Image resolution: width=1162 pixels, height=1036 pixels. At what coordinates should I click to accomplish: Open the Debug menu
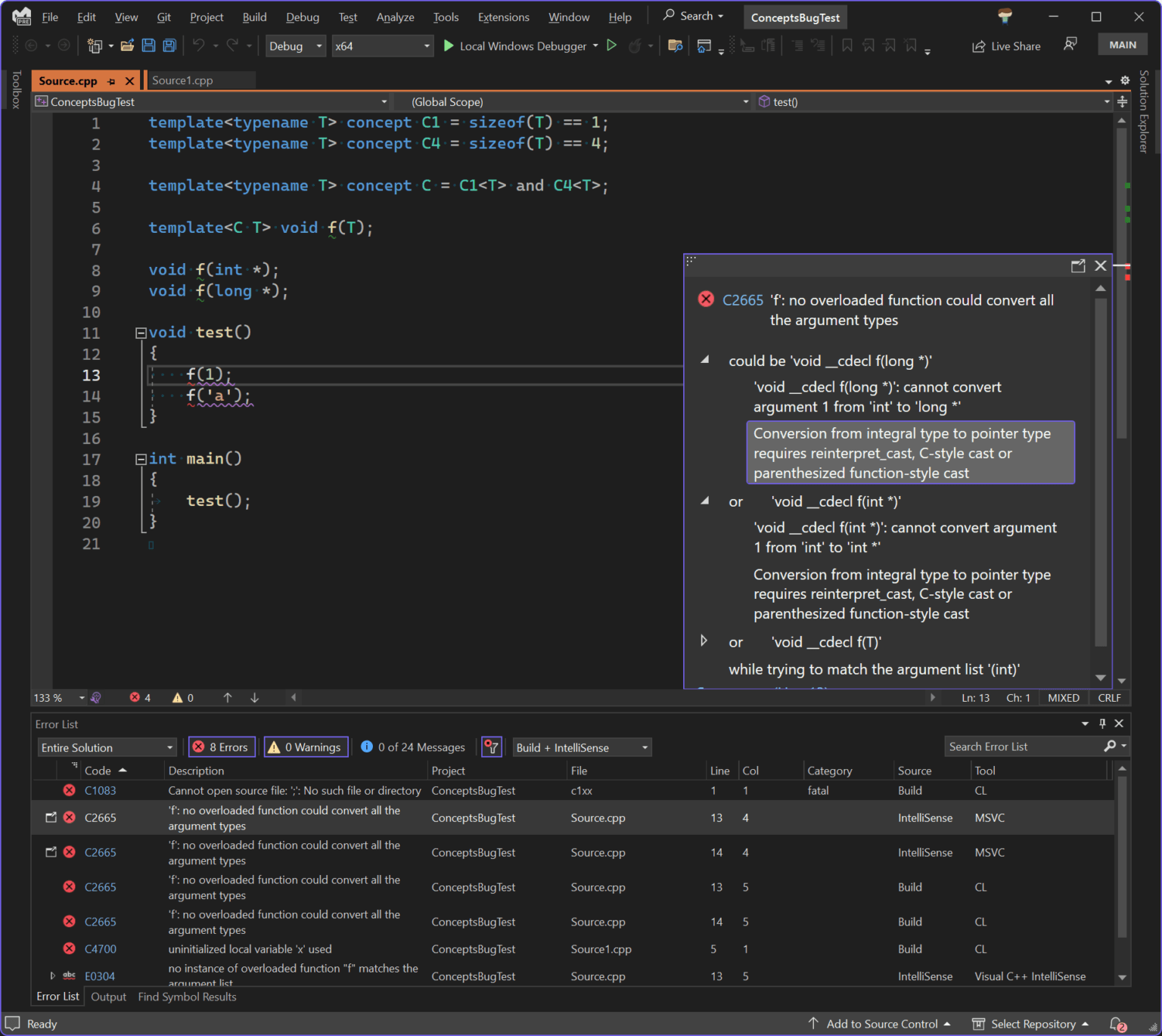[302, 17]
